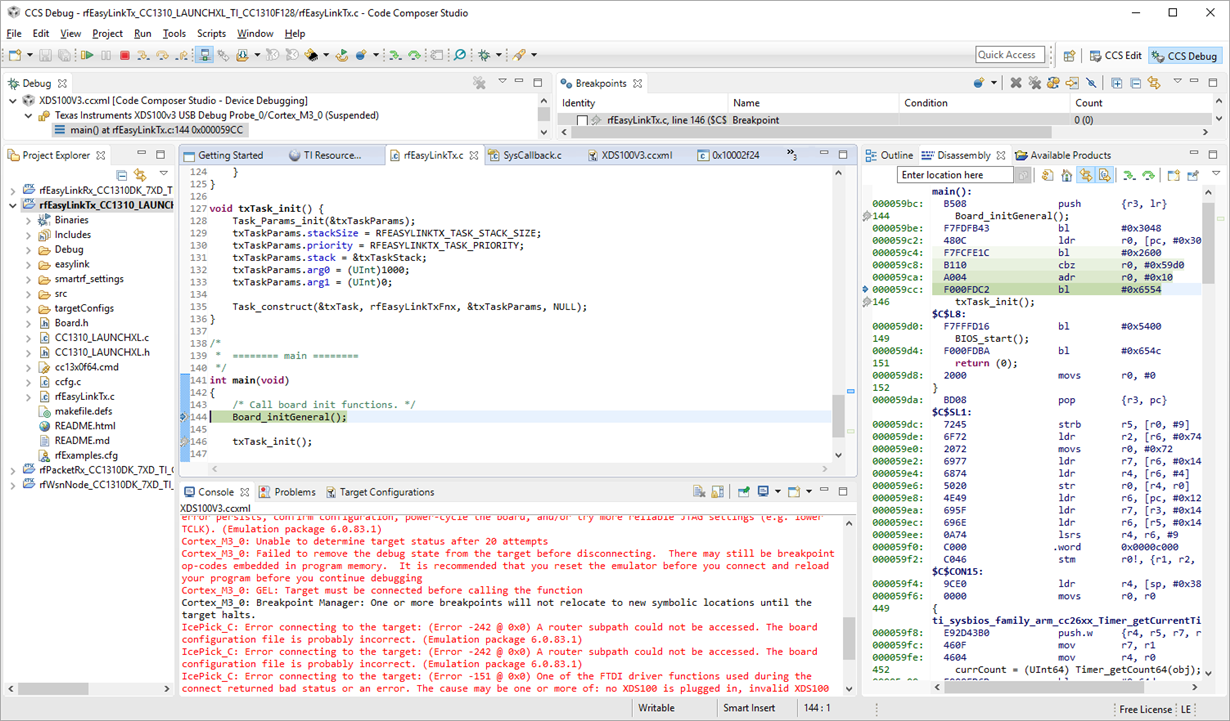Toggle the Connect Target toolbar icon
The image size is (1230, 721).
[x=203, y=55]
